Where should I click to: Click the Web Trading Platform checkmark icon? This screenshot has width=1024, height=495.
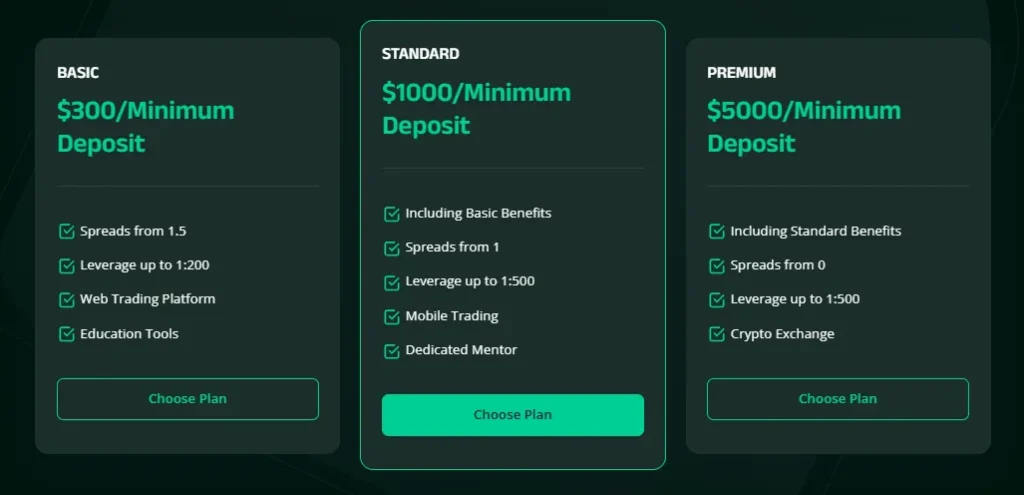pos(67,300)
